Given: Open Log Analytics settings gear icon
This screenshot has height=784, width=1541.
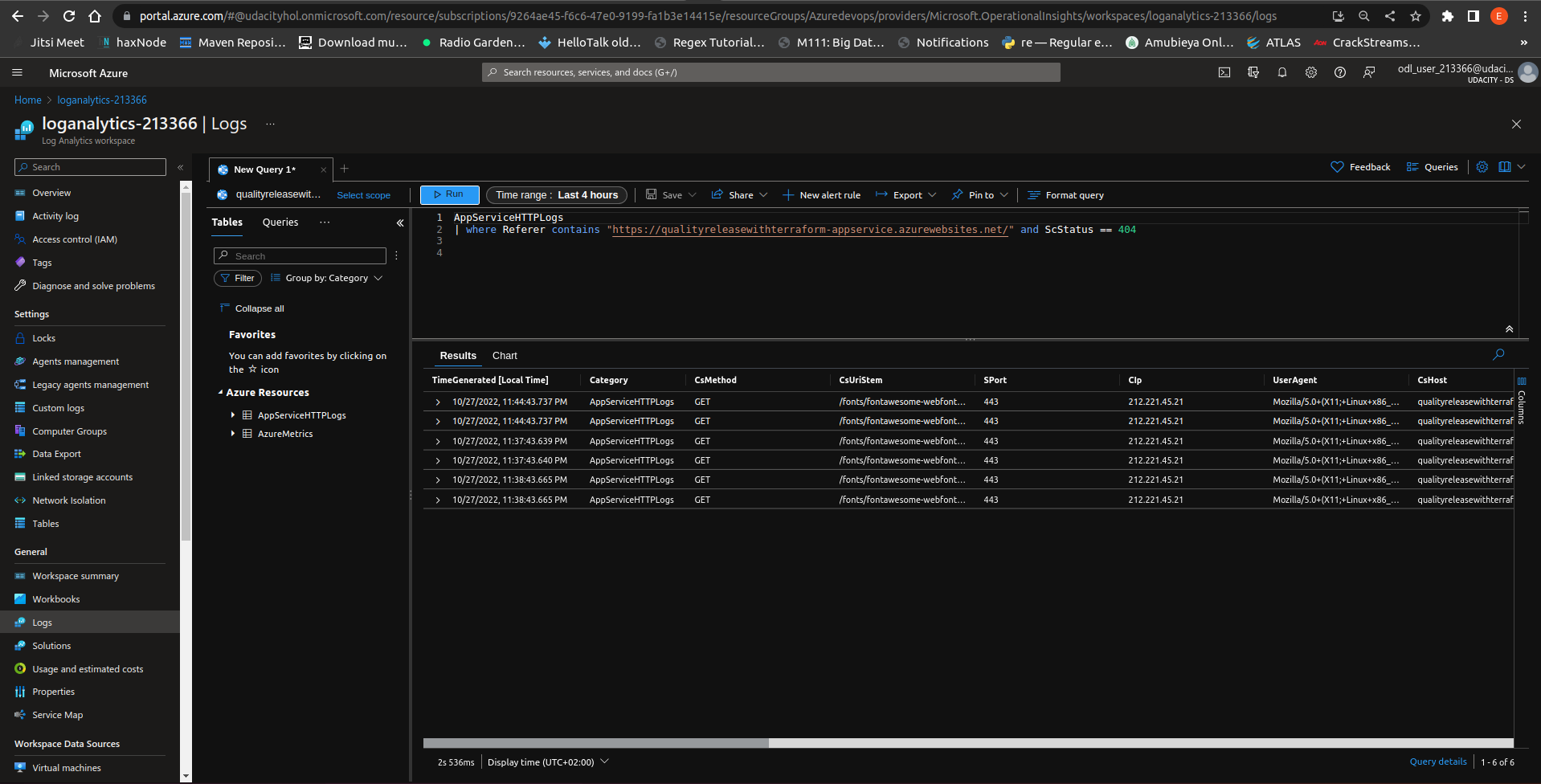Looking at the screenshot, I should tap(1482, 167).
